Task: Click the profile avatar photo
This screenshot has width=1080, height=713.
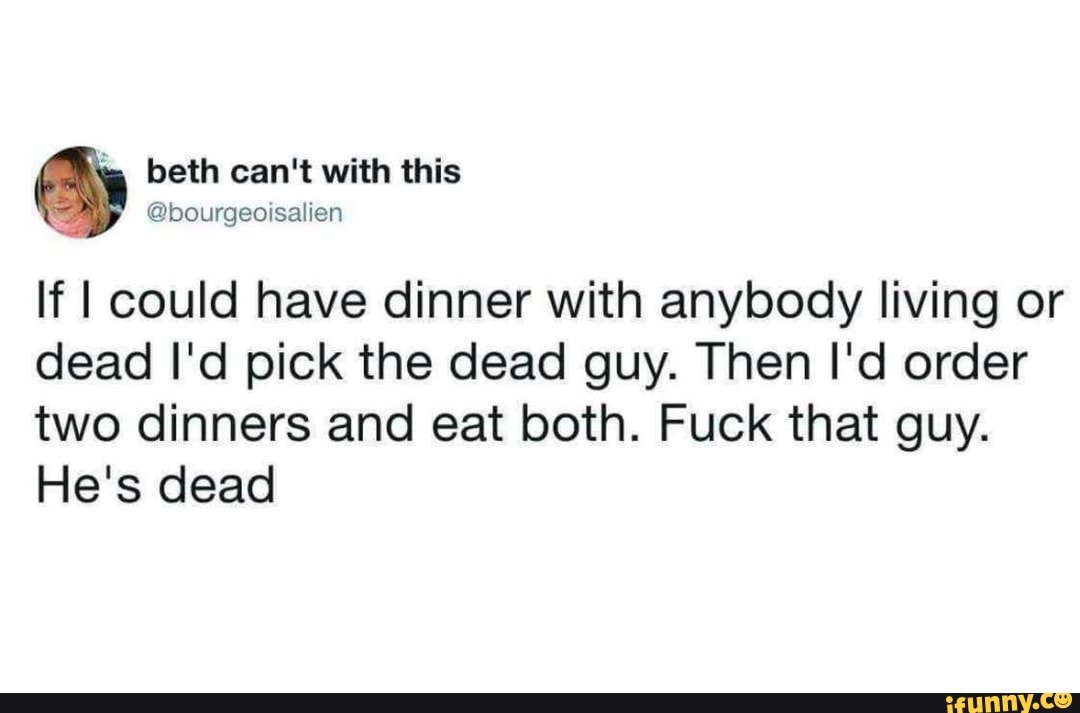Action: 73,192
